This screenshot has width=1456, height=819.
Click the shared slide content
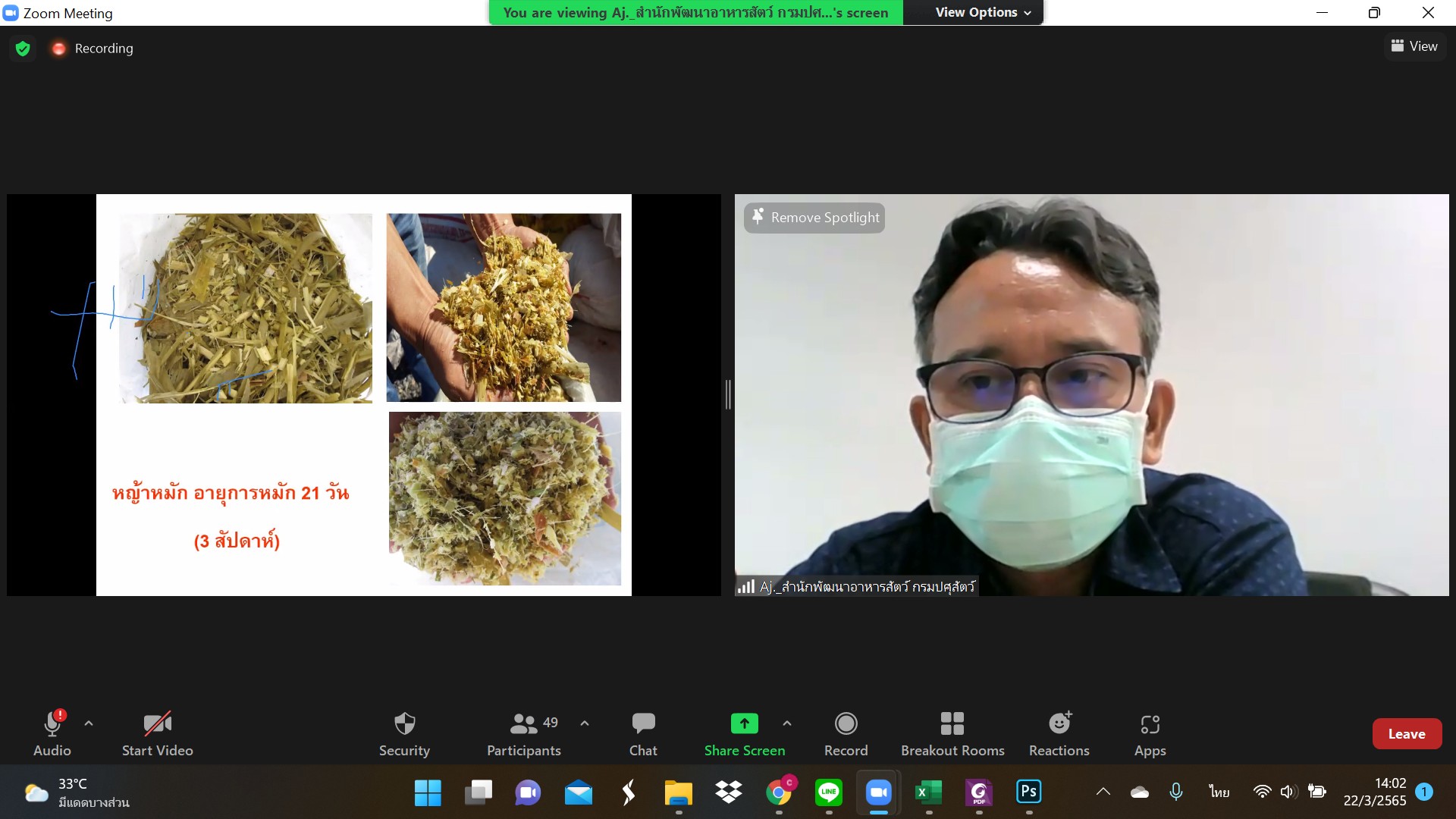tap(364, 394)
